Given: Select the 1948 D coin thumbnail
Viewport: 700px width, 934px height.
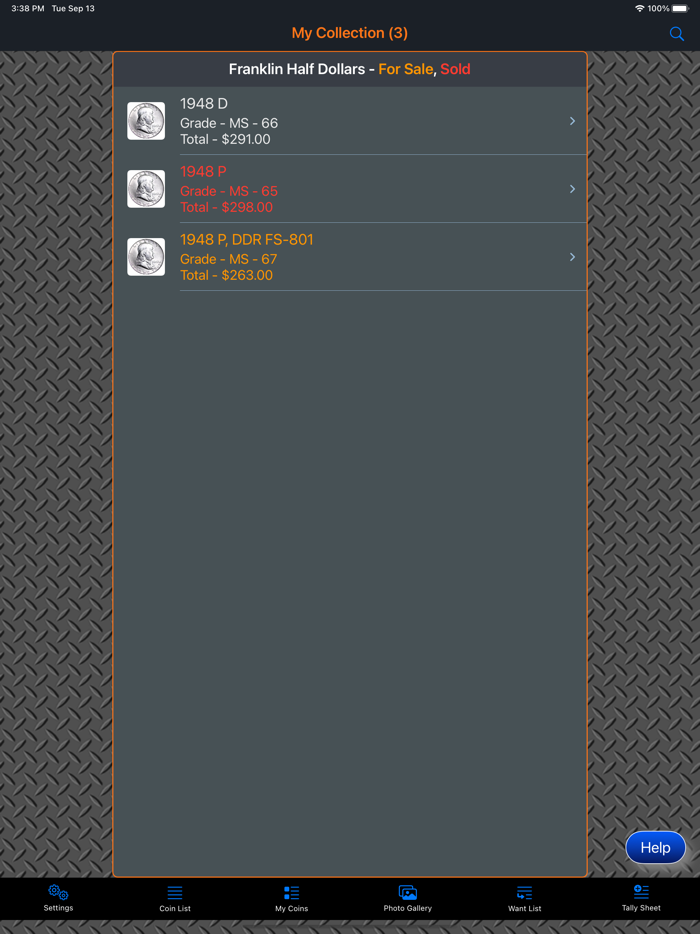Looking at the screenshot, I should coord(146,121).
